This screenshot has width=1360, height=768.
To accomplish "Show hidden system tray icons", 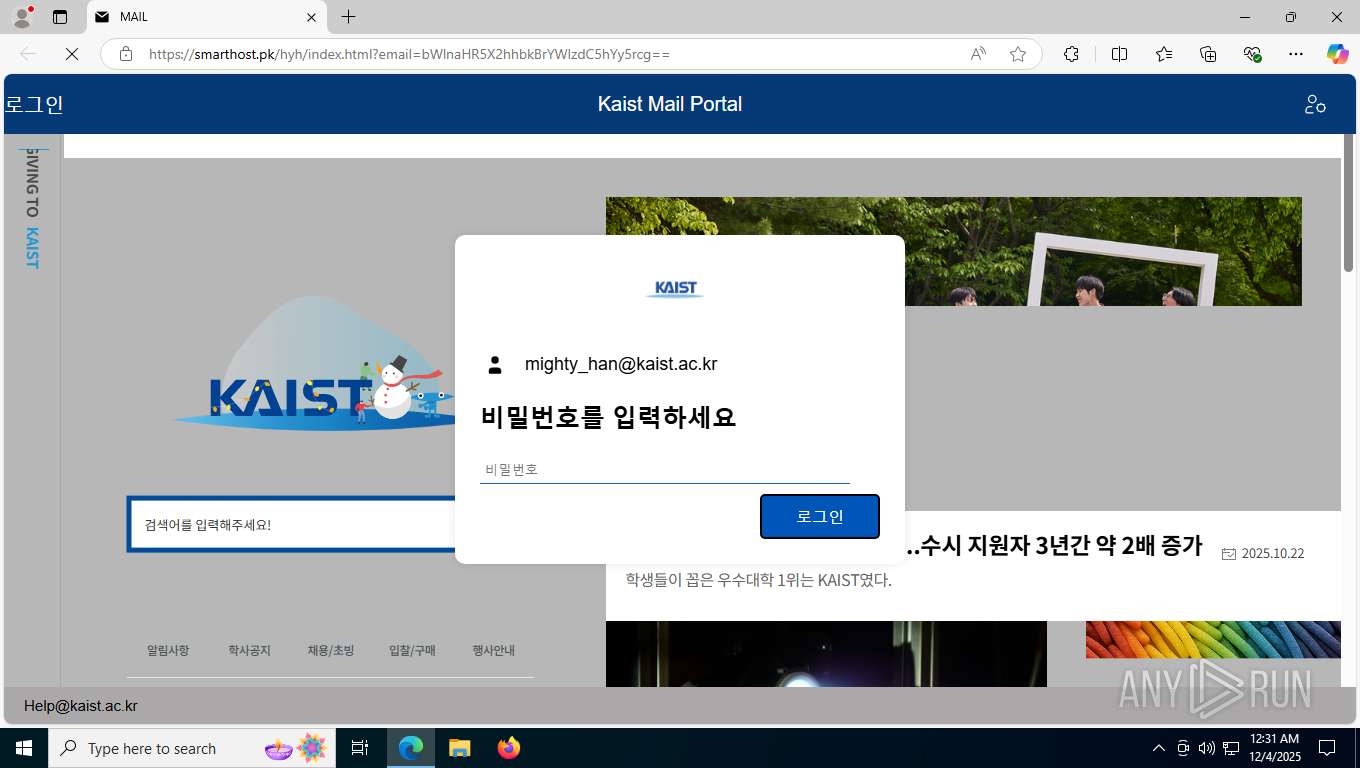I will pyautogui.click(x=1159, y=748).
